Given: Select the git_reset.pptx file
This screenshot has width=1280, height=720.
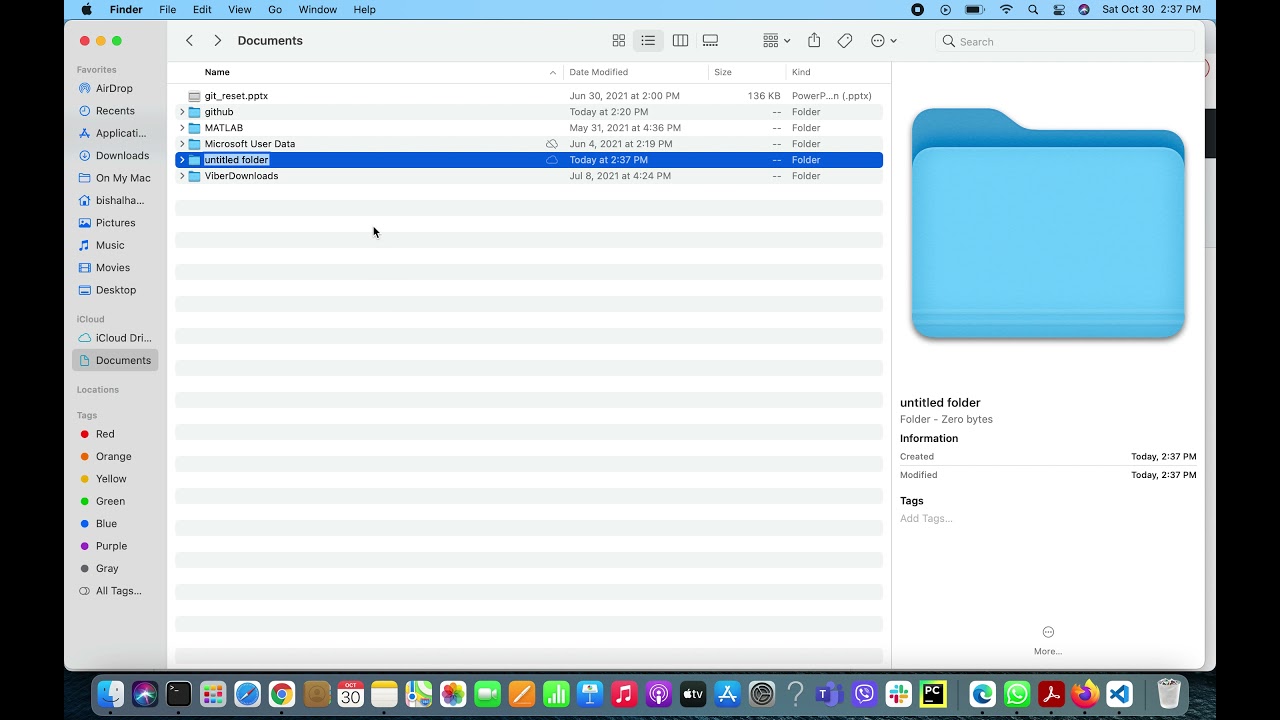Looking at the screenshot, I should pyautogui.click(x=529, y=96).
